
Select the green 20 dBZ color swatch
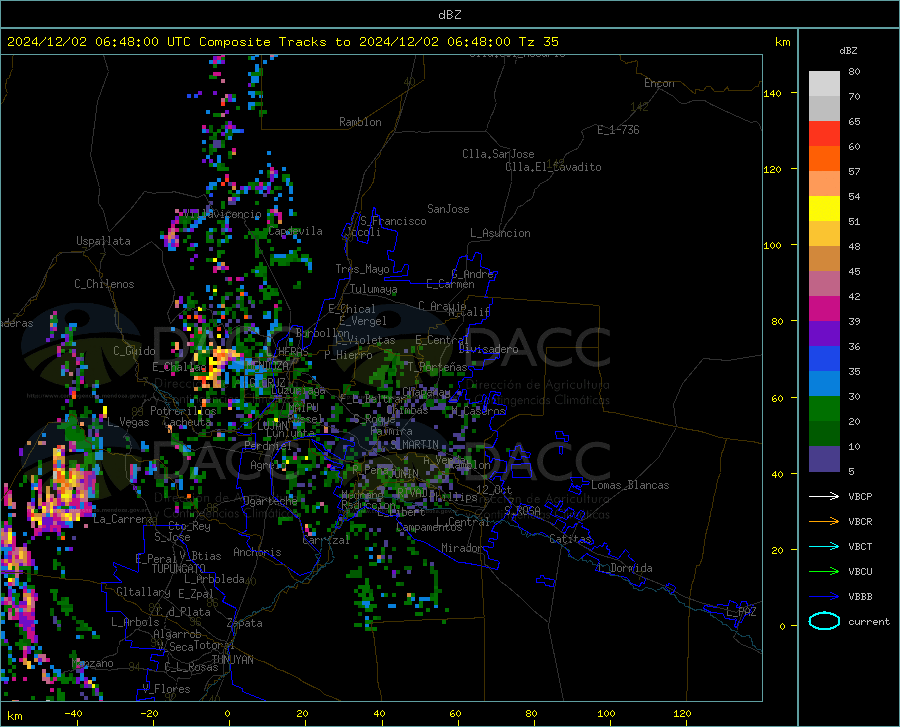click(824, 409)
